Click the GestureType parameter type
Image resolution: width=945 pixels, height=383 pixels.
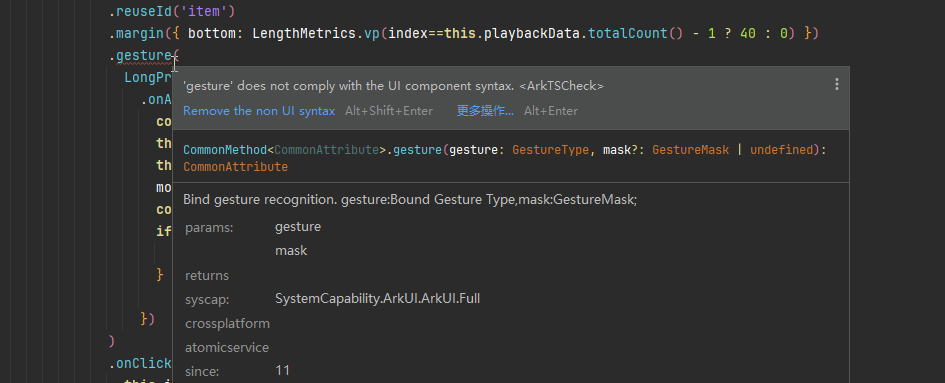tap(550, 150)
